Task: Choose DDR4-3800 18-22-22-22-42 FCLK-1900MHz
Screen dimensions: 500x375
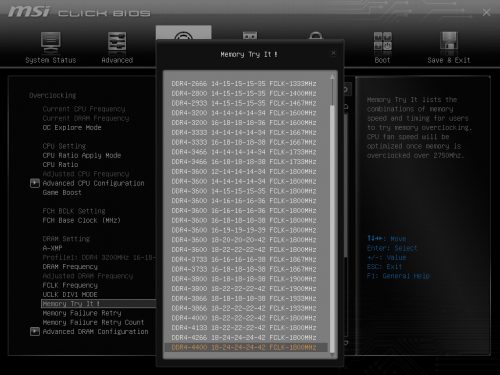Action: tap(244, 289)
